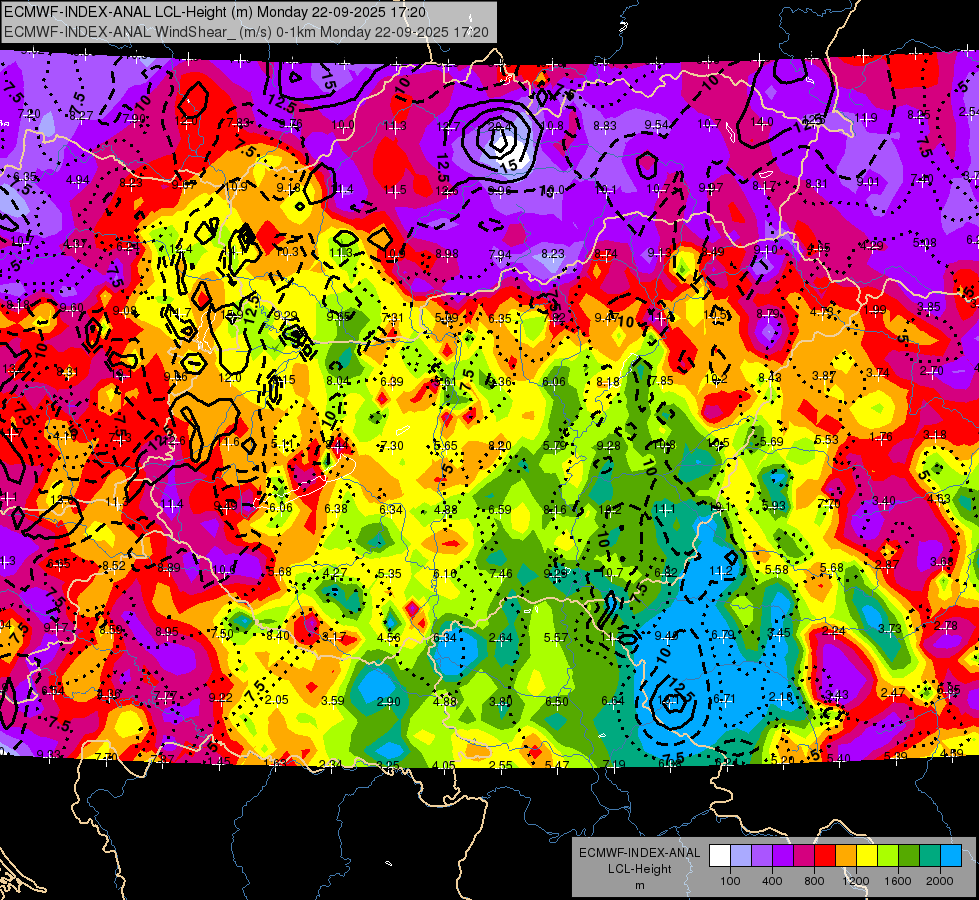979x900 pixels.
Task: Click the legend tick label 800
Action: [814, 881]
